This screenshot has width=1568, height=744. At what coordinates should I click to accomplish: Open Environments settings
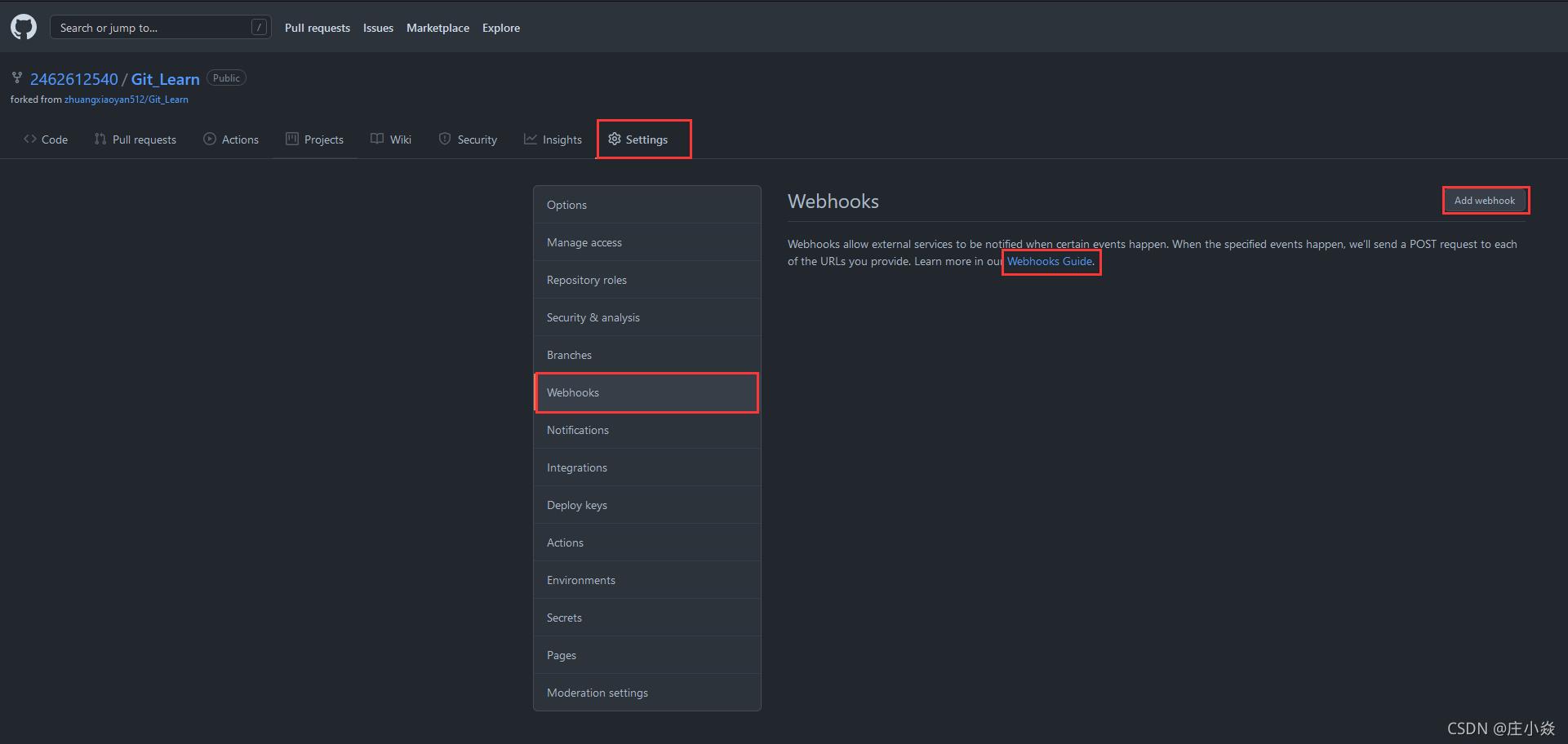click(x=647, y=580)
